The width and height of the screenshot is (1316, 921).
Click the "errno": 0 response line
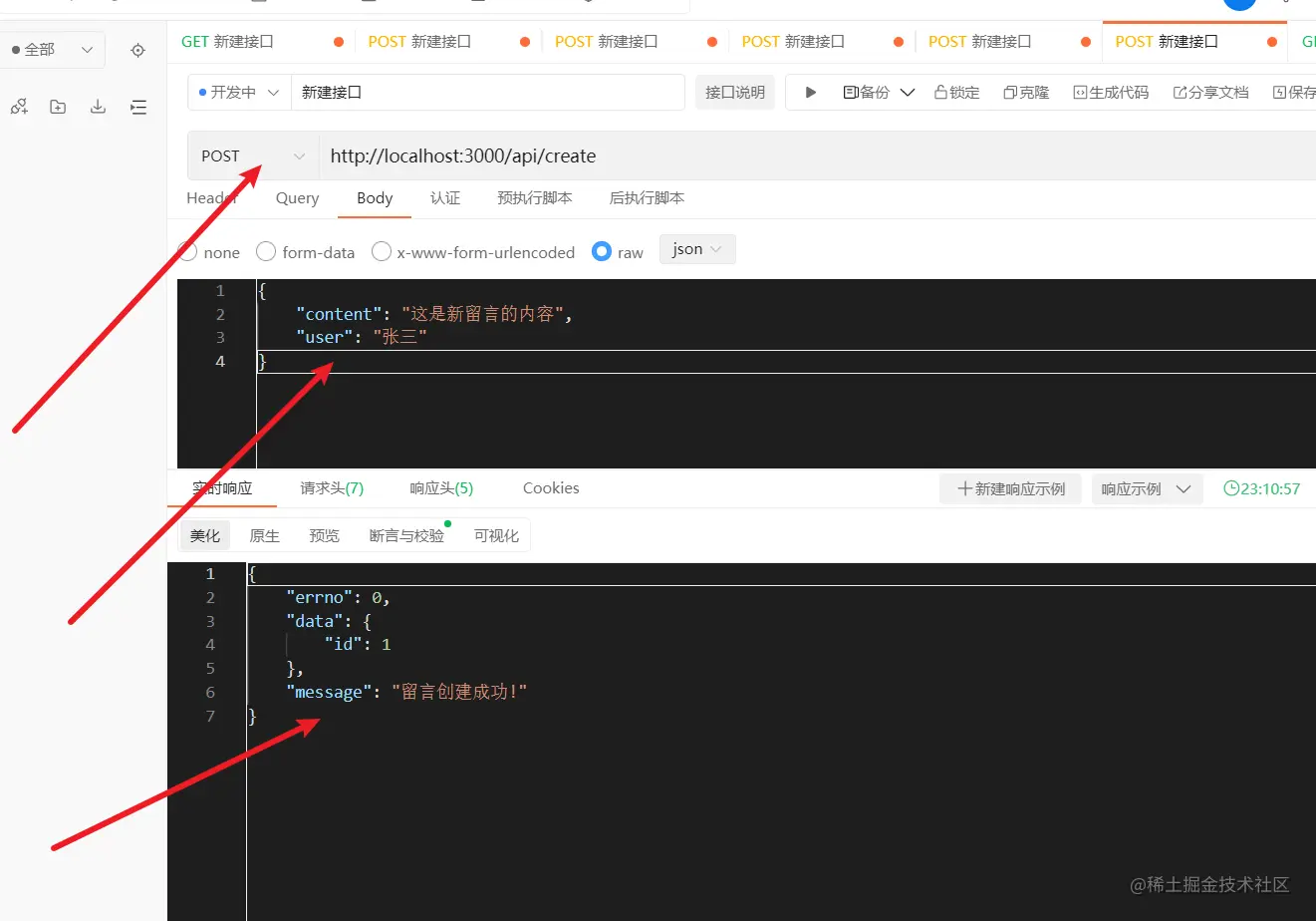(338, 597)
